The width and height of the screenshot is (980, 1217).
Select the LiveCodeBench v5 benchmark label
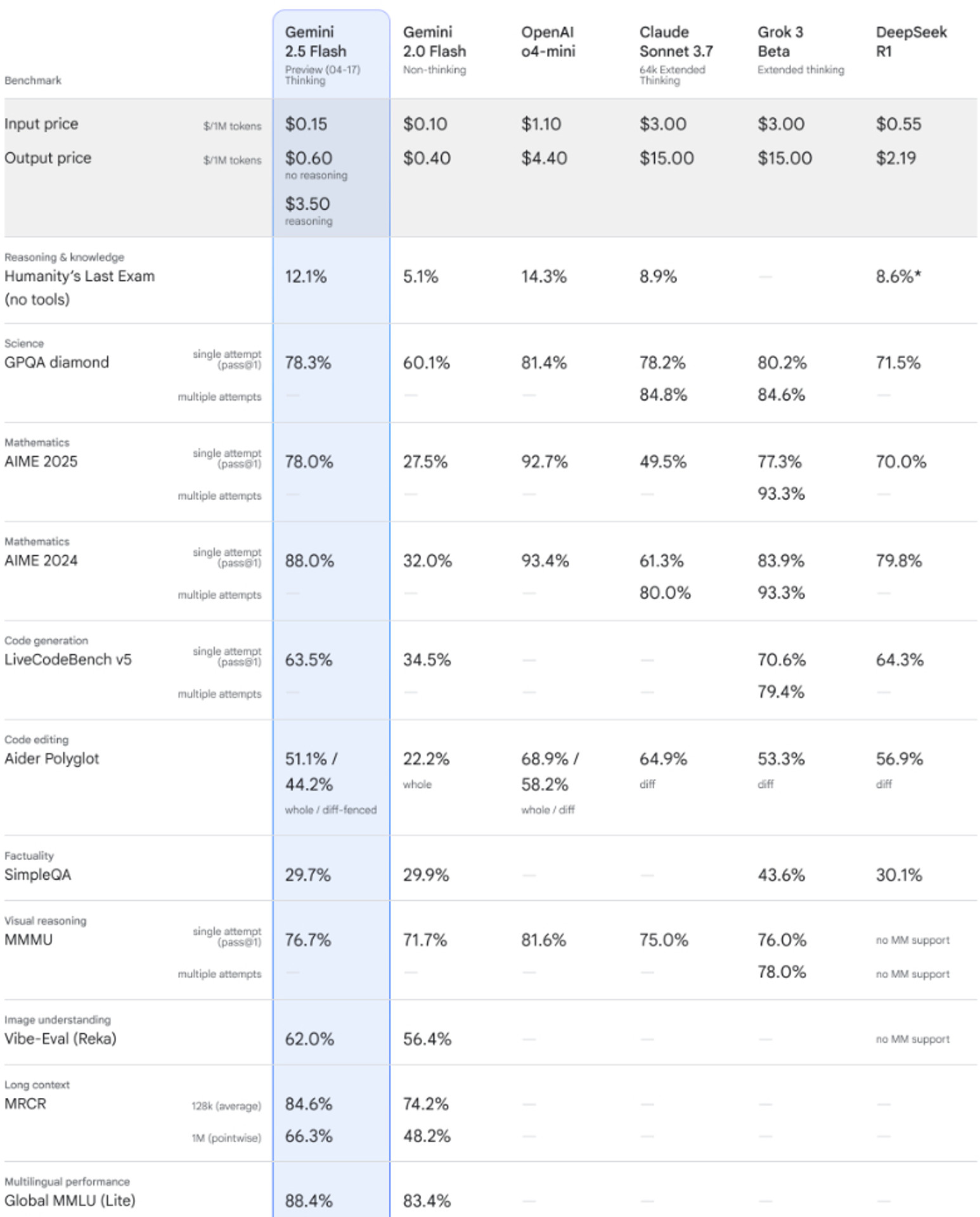(x=68, y=660)
